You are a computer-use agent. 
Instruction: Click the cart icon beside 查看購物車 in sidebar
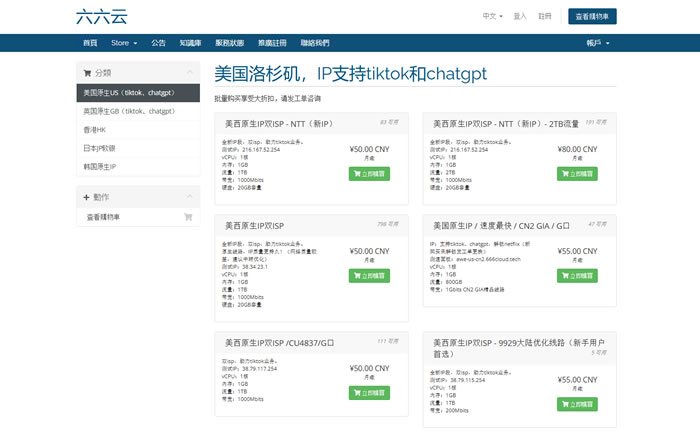tap(187, 217)
